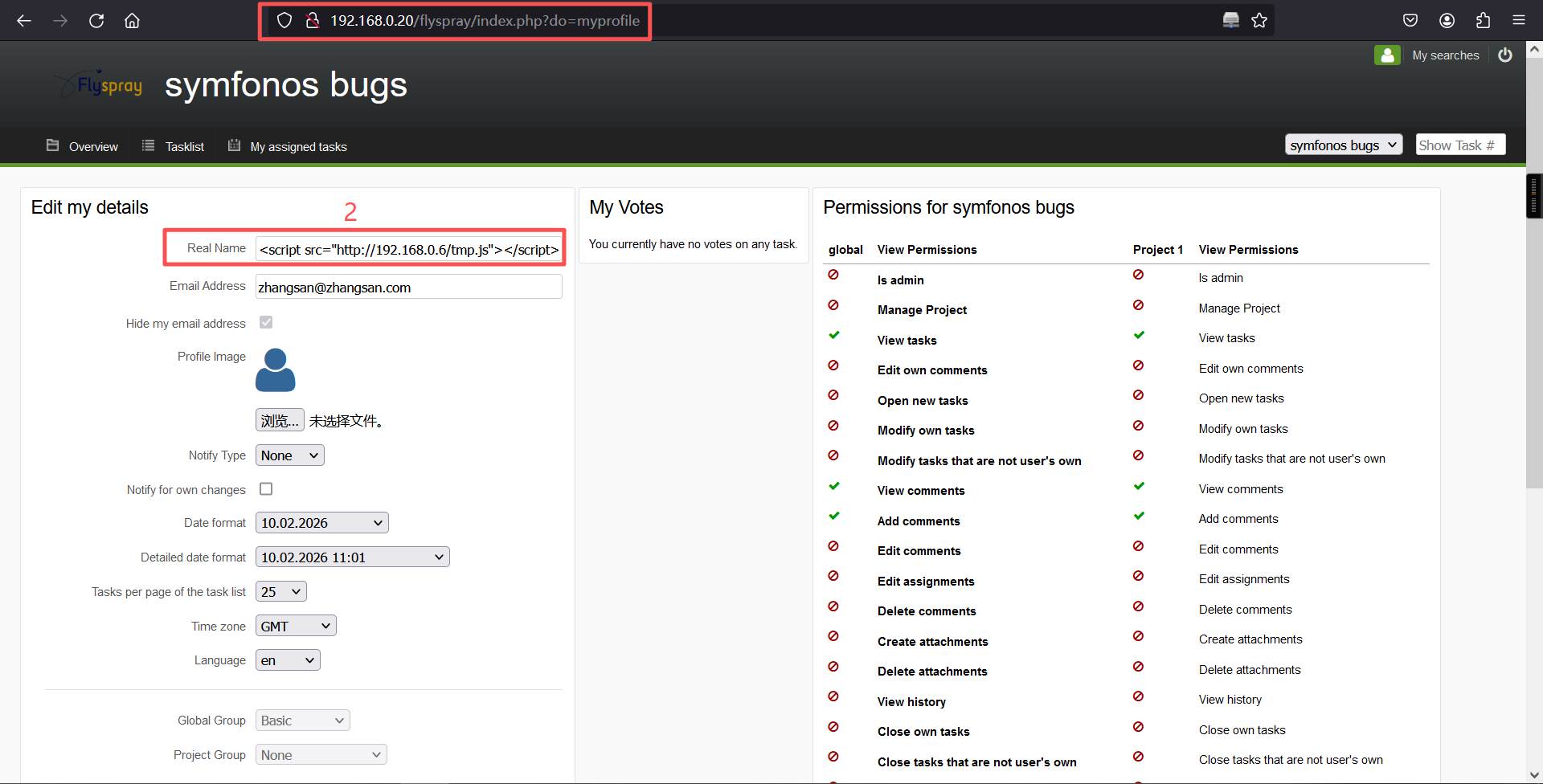1543x784 pixels.
Task: Click the blue profile avatar image
Action: pos(276,370)
